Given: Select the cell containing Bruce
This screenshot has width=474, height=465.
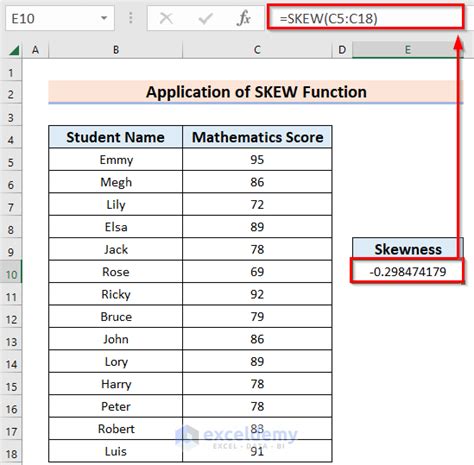Looking at the screenshot, I should click(x=116, y=316).
